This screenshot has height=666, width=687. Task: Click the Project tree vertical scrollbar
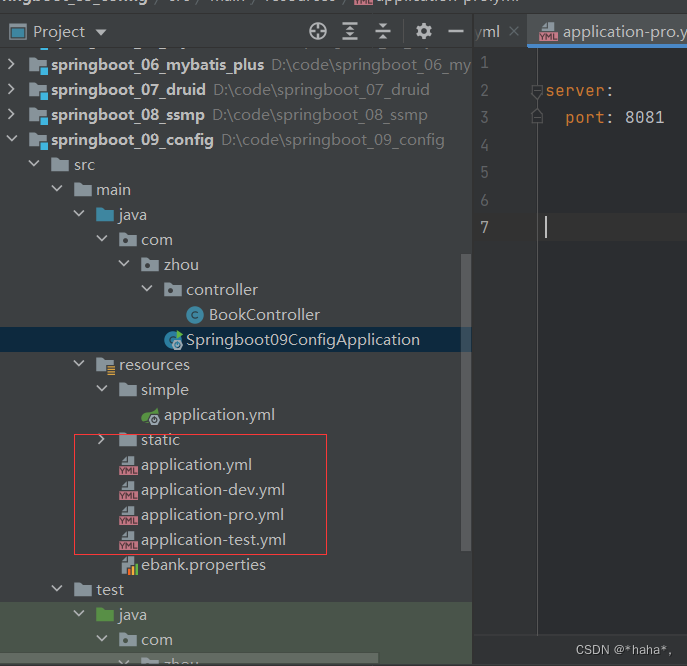[x=466, y=402]
